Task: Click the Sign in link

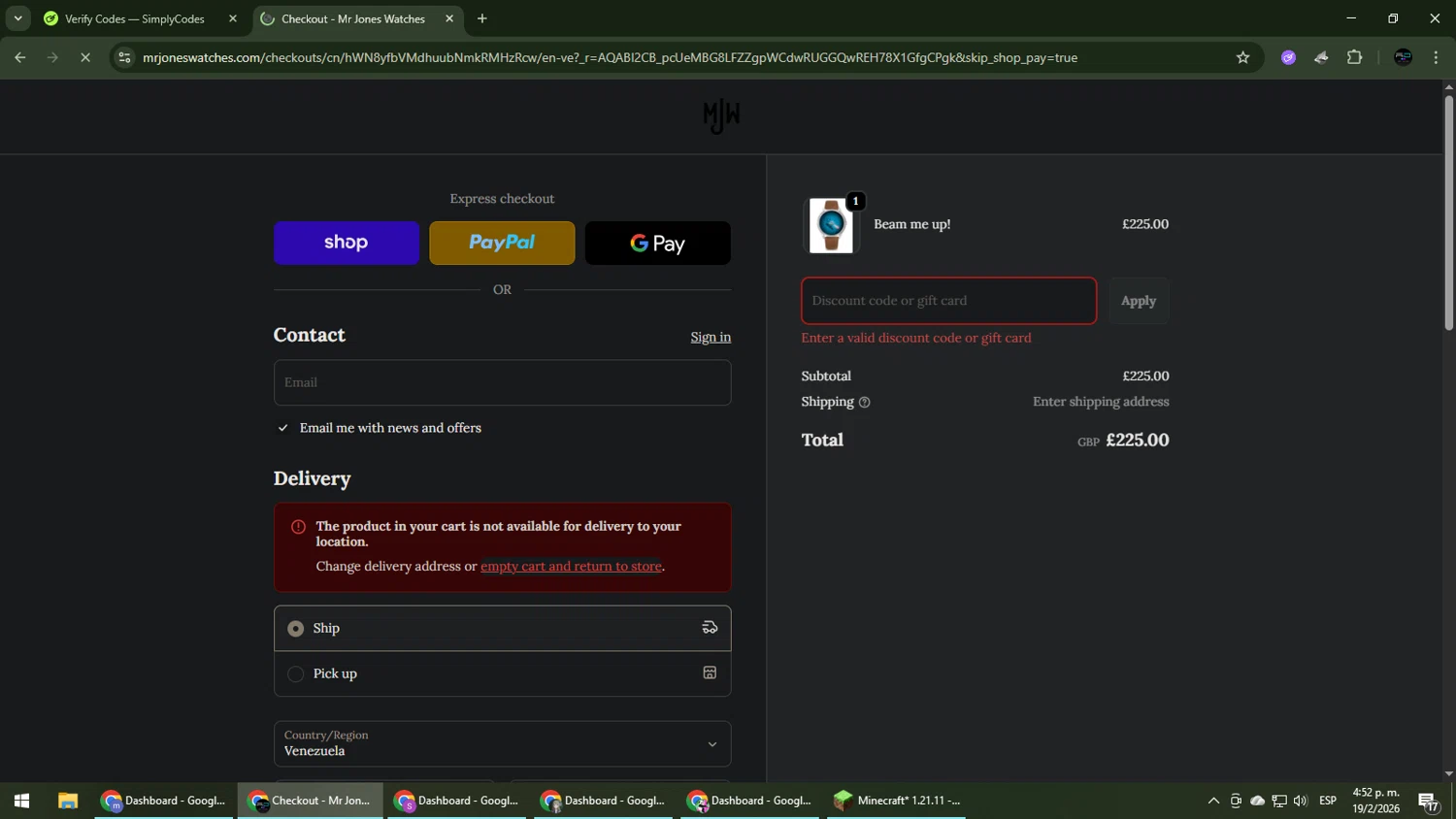Action: click(711, 337)
